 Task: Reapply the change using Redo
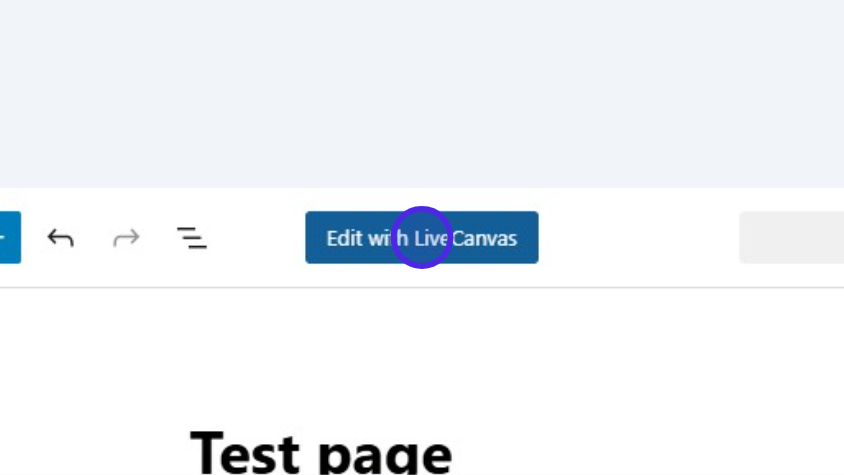(126, 238)
